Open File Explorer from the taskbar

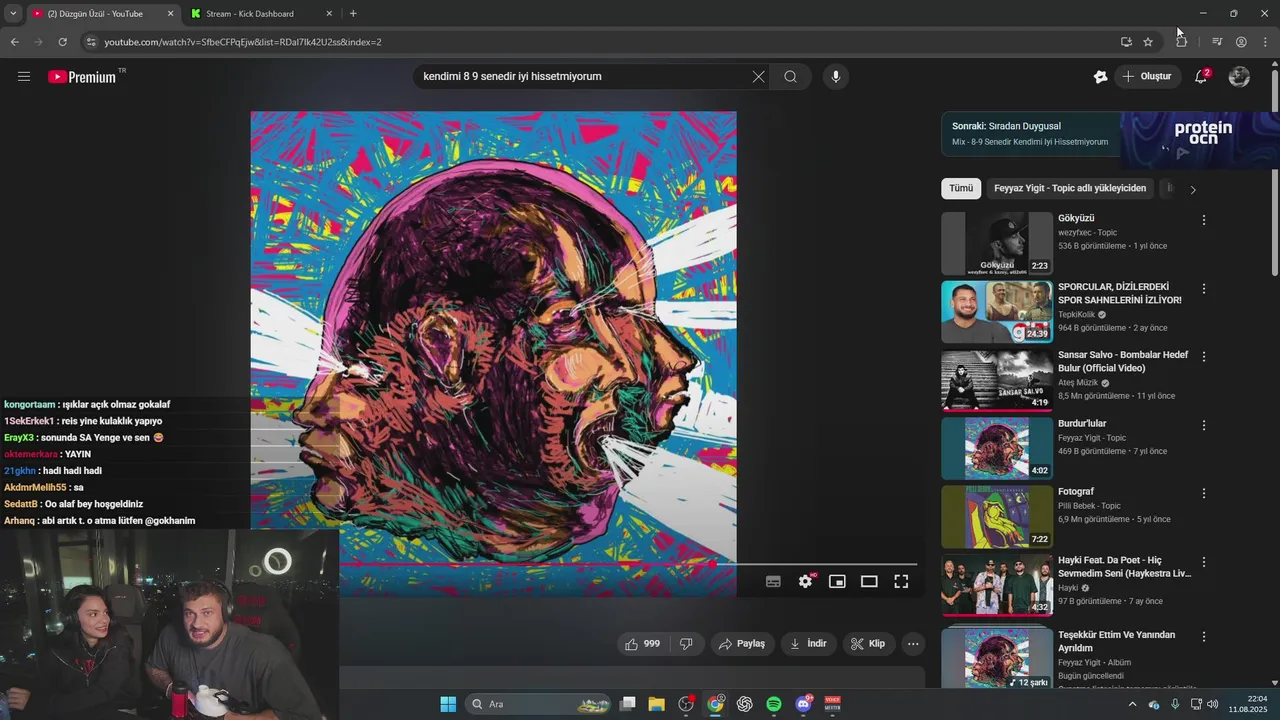coord(656,704)
